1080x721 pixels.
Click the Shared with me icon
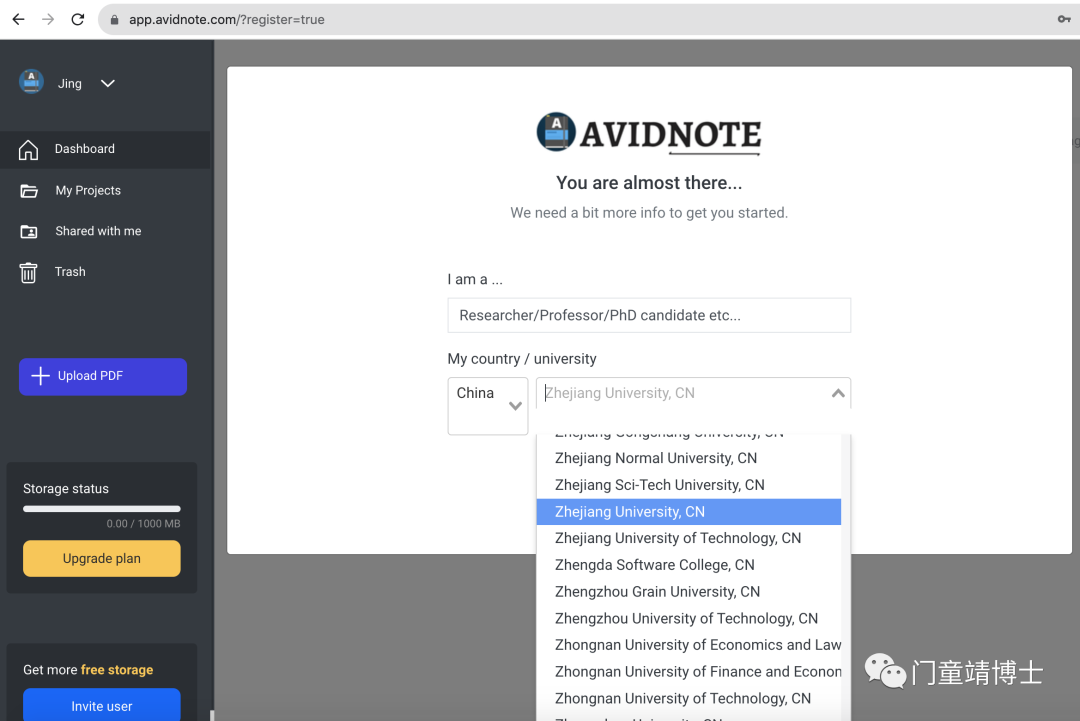[29, 231]
